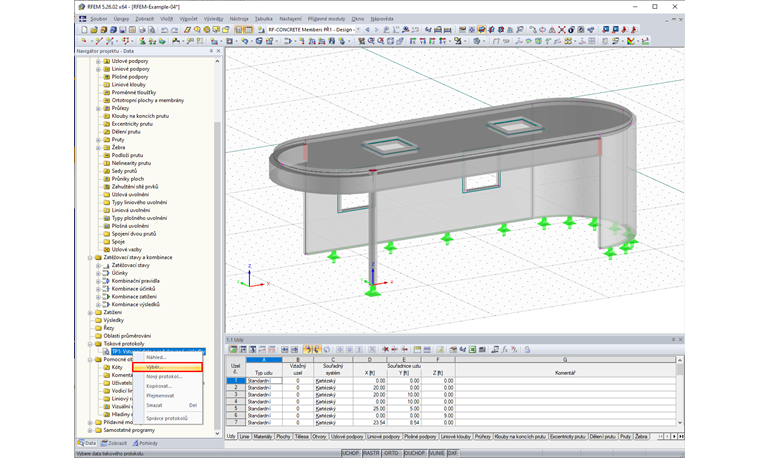Toggle the UCHOP snap status button
This screenshot has width=760, height=458.
(350, 452)
